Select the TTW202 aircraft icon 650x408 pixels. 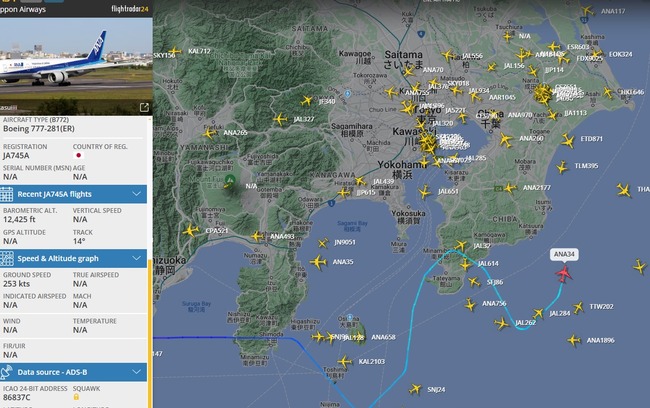pos(579,307)
